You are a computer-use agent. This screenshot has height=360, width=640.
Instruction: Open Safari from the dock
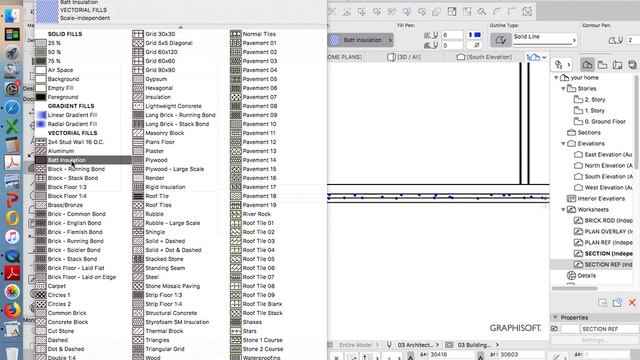pos(12,108)
